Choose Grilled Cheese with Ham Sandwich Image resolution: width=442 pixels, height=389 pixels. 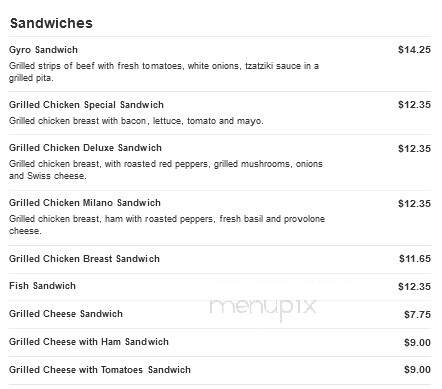click(89, 342)
